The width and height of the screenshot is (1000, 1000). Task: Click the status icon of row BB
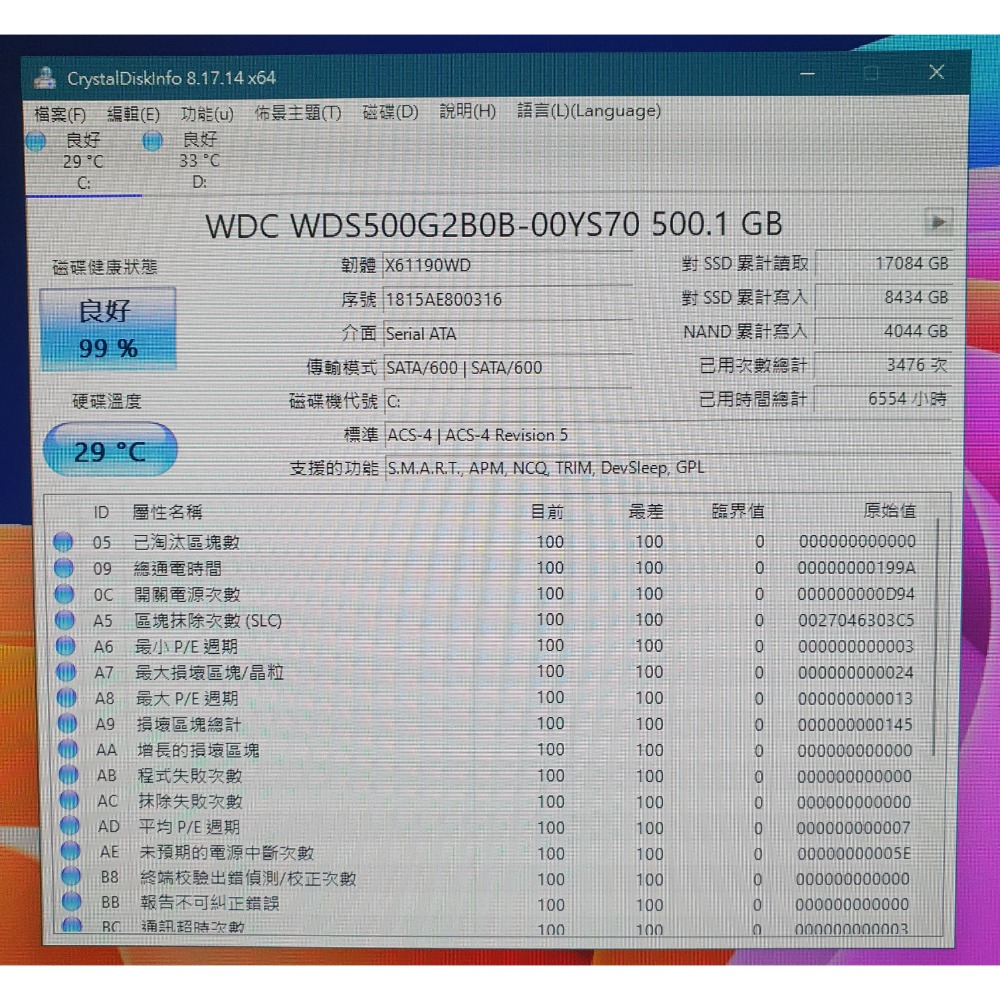click(x=72, y=902)
